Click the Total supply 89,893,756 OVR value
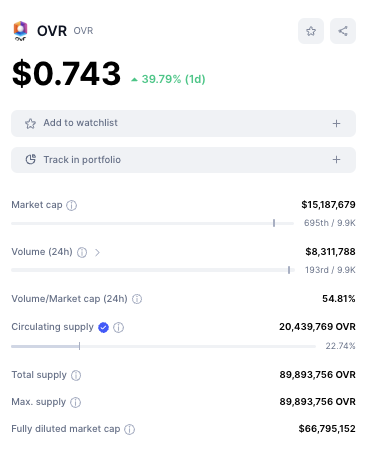Image resolution: width=373 pixels, height=453 pixels. click(317, 375)
